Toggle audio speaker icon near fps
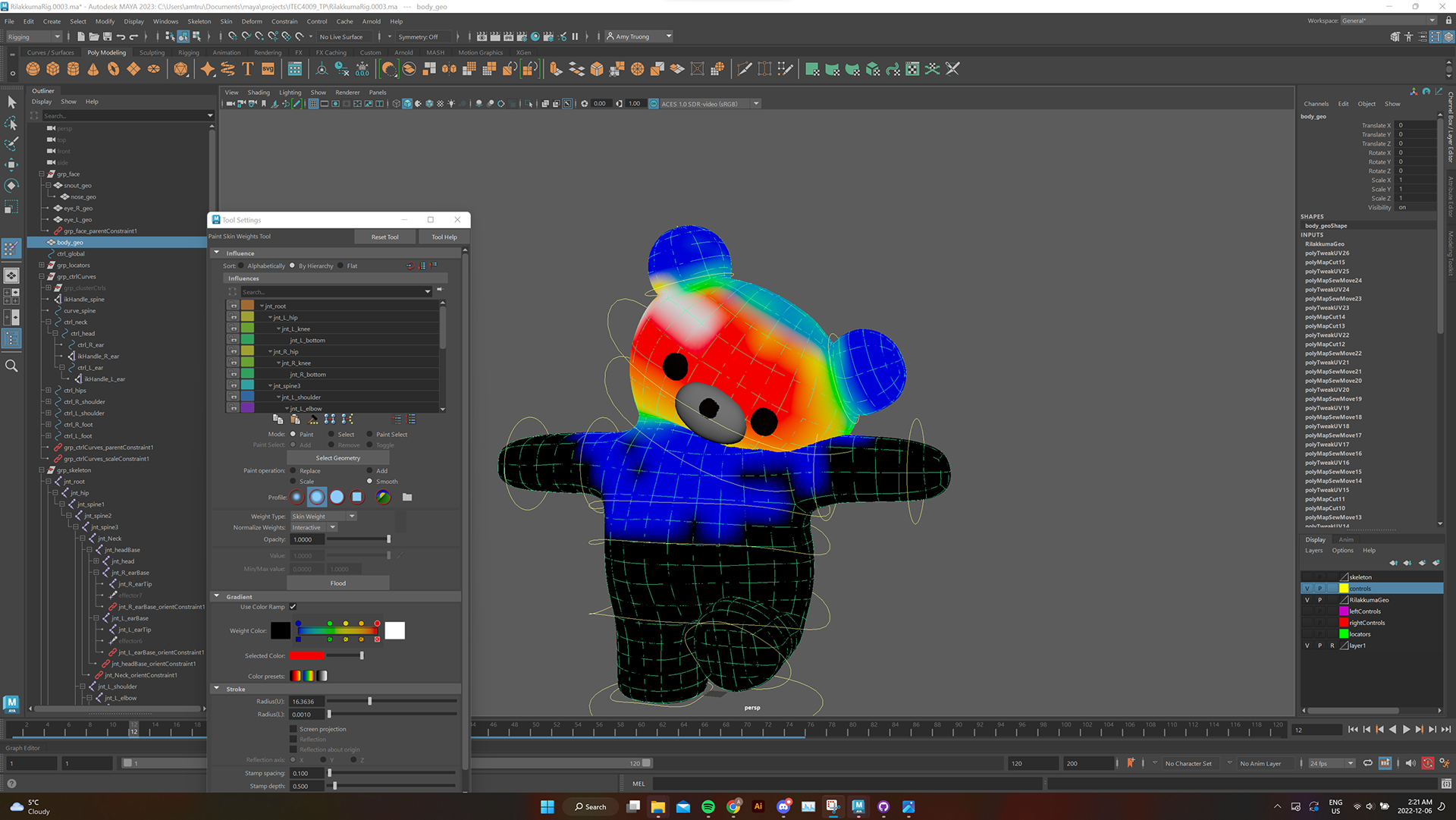 (1410, 763)
